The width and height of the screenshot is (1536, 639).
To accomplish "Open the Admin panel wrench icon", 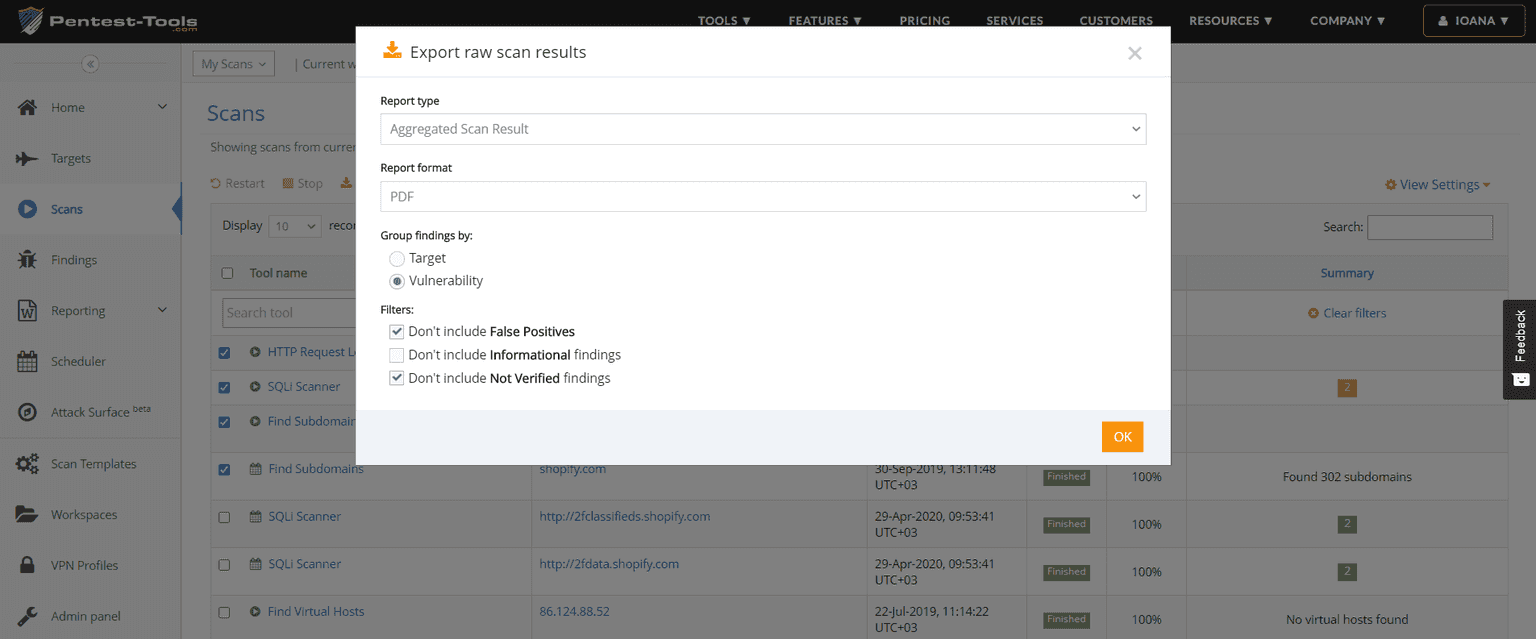I will (27, 616).
